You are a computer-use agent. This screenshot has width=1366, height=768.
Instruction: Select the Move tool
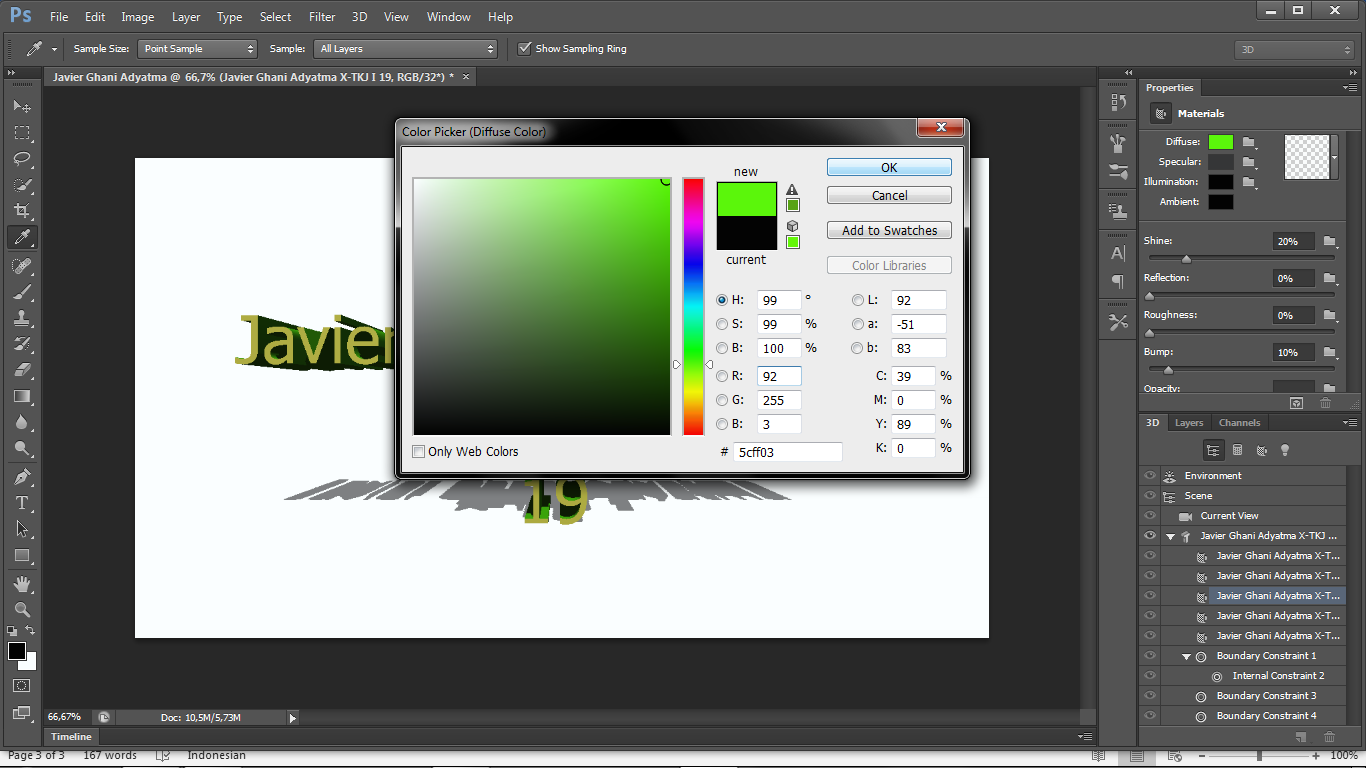tap(21, 106)
